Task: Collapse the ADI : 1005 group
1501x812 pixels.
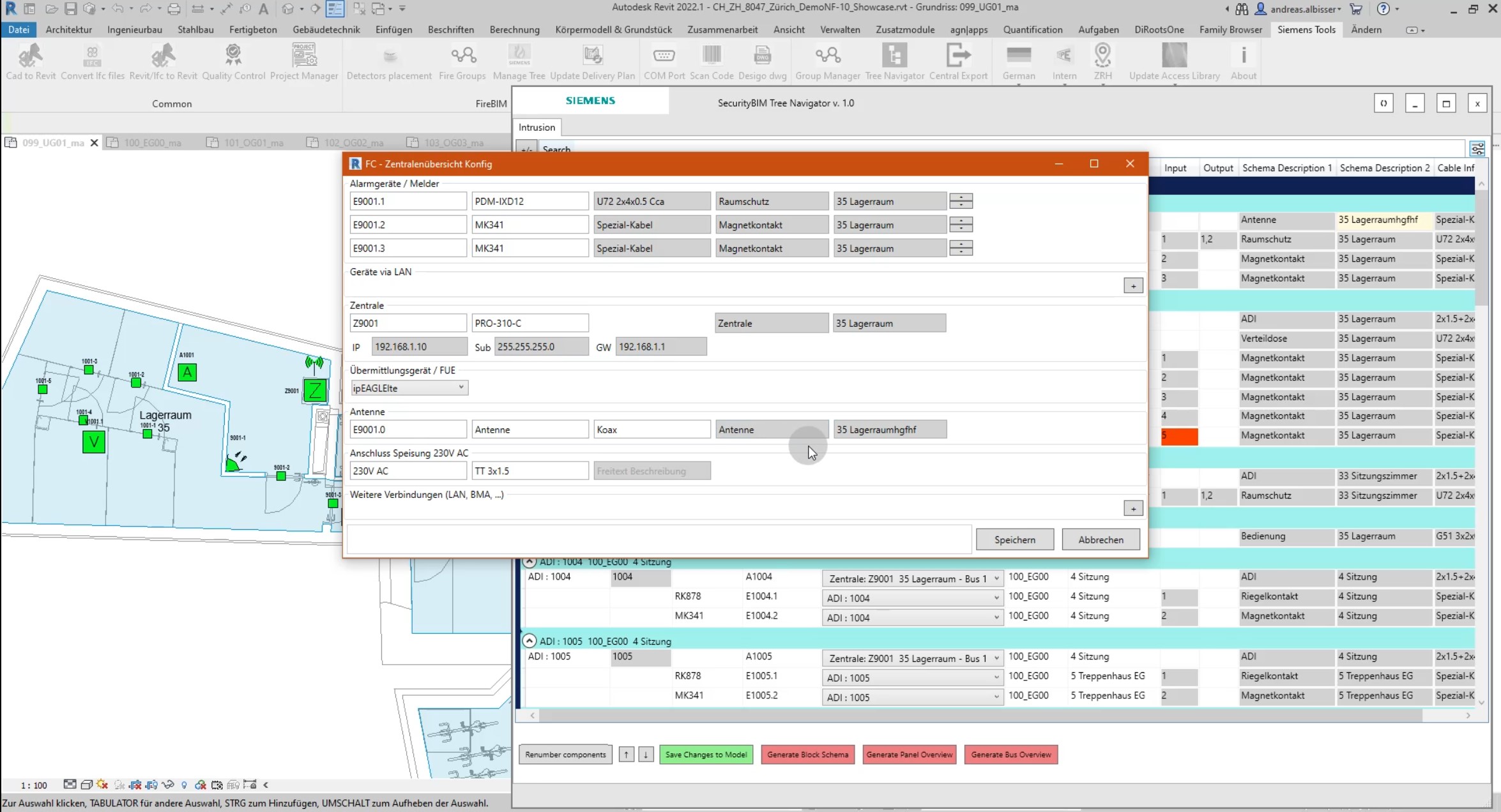Action: [x=530, y=641]
